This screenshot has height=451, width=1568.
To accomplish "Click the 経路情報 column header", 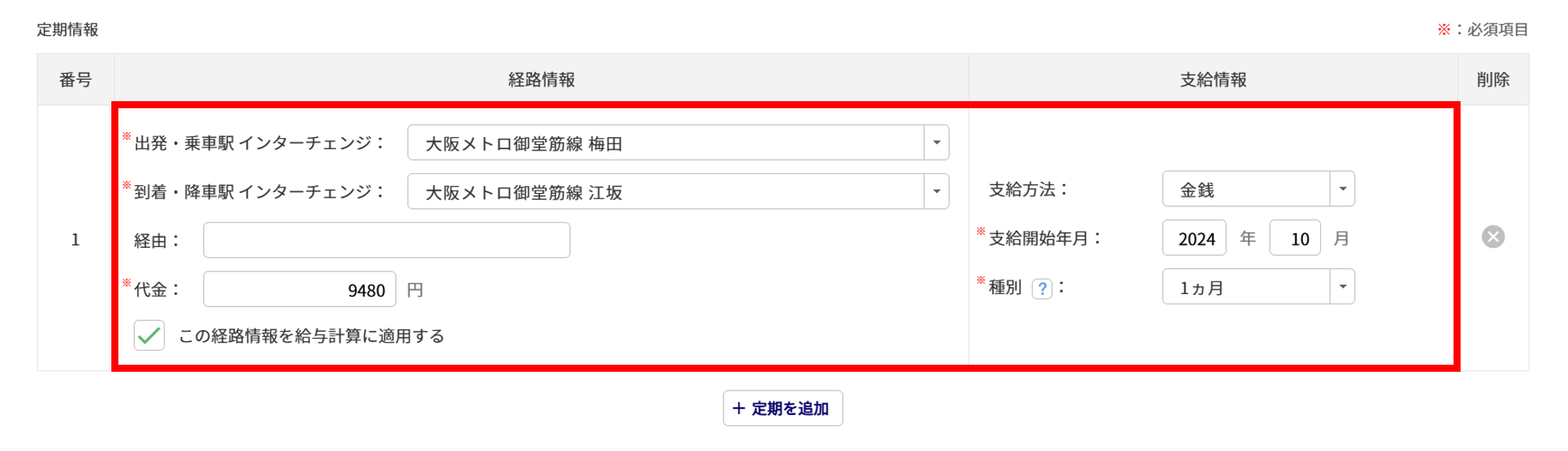I will [x=541, y=80].
